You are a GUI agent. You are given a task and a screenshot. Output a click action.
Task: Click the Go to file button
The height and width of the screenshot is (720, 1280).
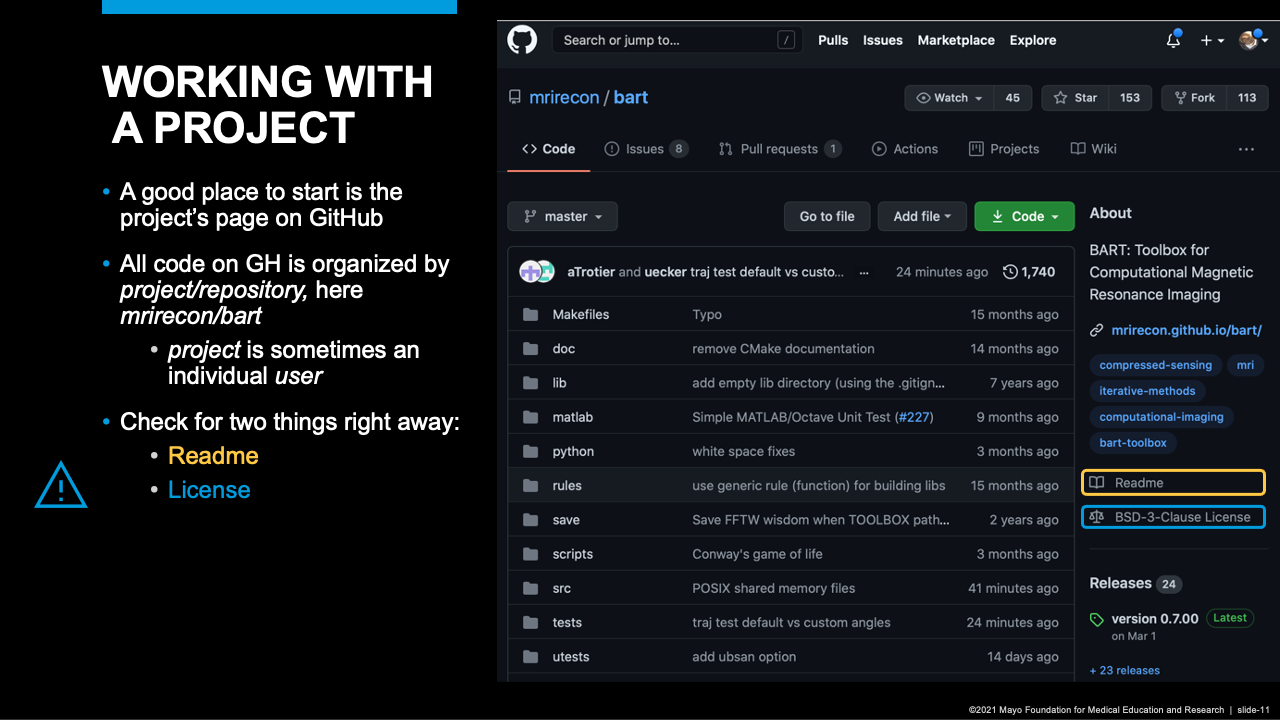click(x=827, y=217)
